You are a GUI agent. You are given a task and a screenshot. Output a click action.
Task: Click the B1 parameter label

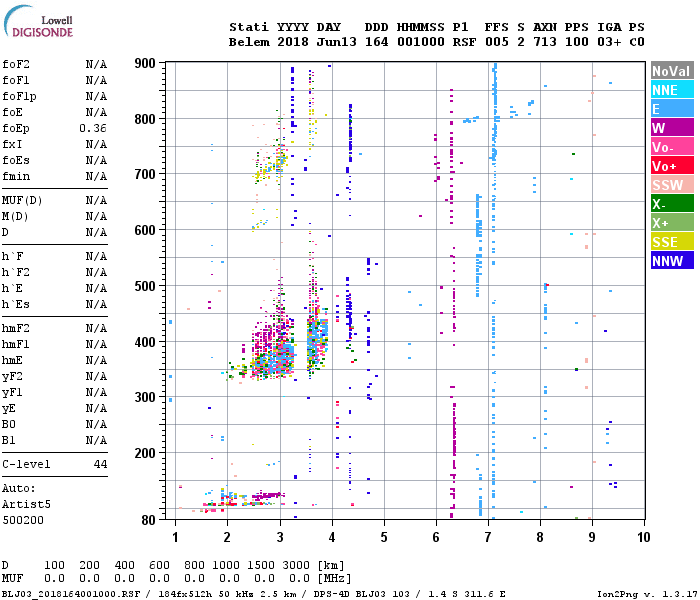(x=8, y=441)
